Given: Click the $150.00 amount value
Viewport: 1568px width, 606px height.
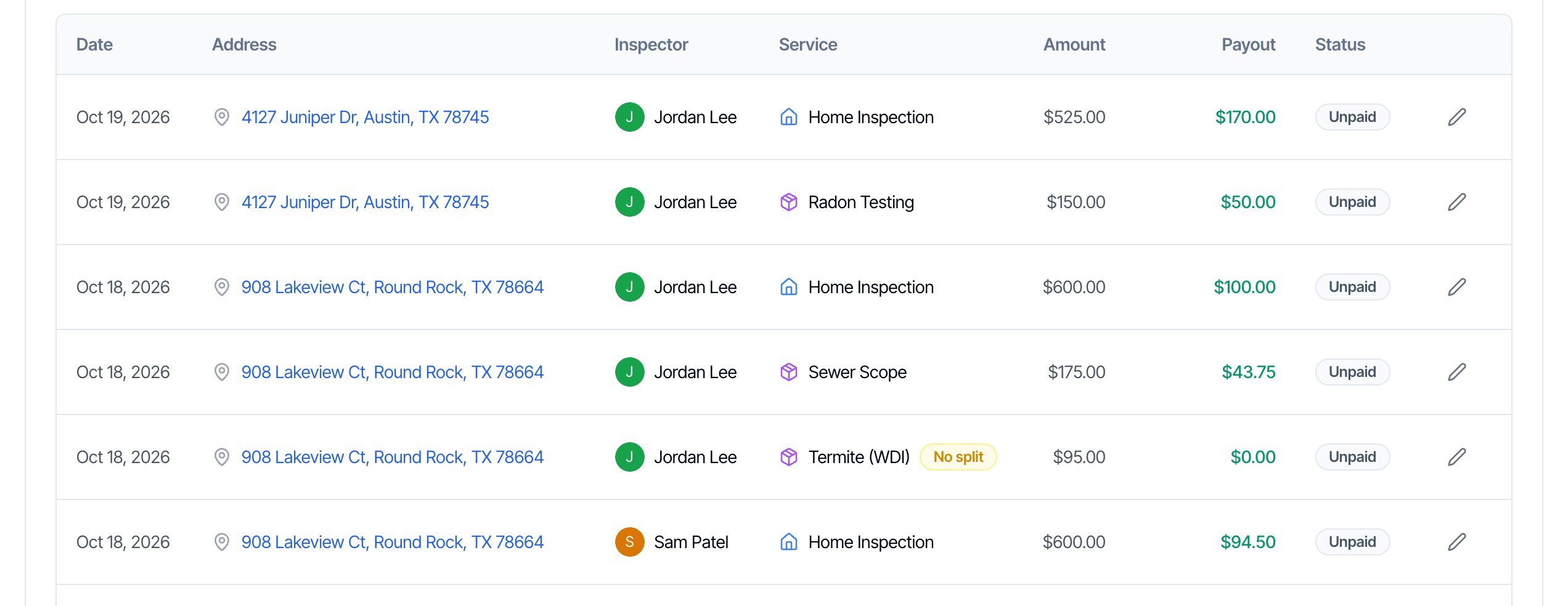Looking at the screenshot, I should coord(1076,202).
